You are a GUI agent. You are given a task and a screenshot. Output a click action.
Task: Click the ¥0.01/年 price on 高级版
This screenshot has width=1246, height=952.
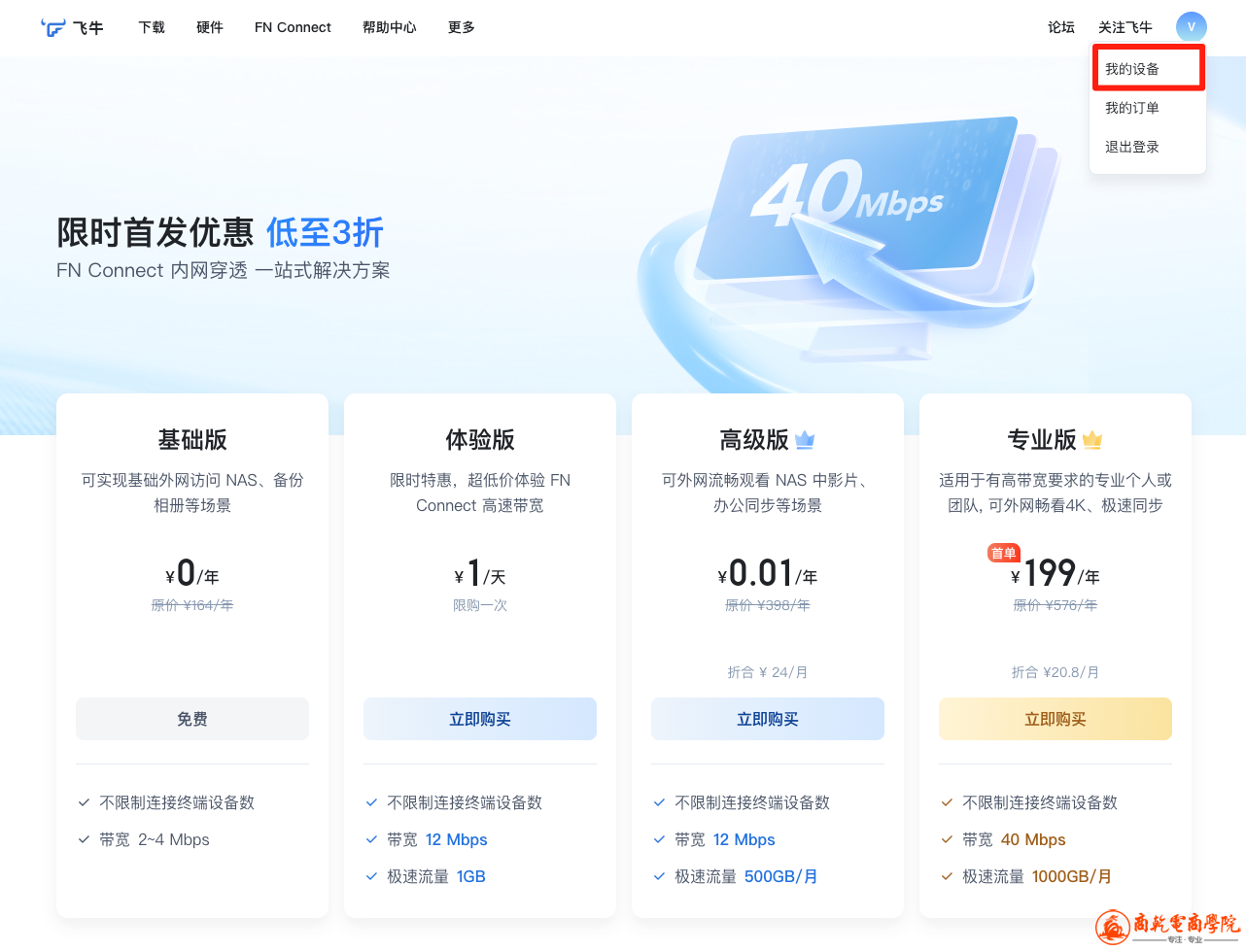tap(768, 573)
